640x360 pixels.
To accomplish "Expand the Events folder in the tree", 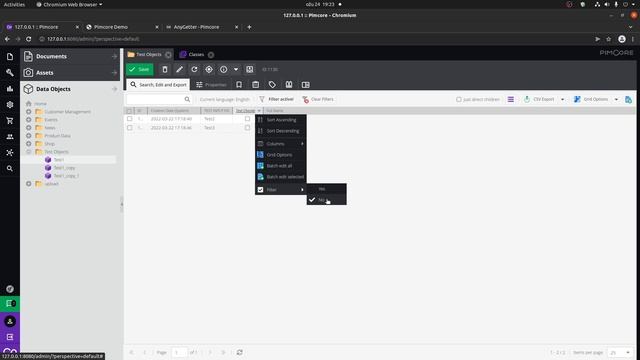I will pyautogui.click(x=29, y=120).
